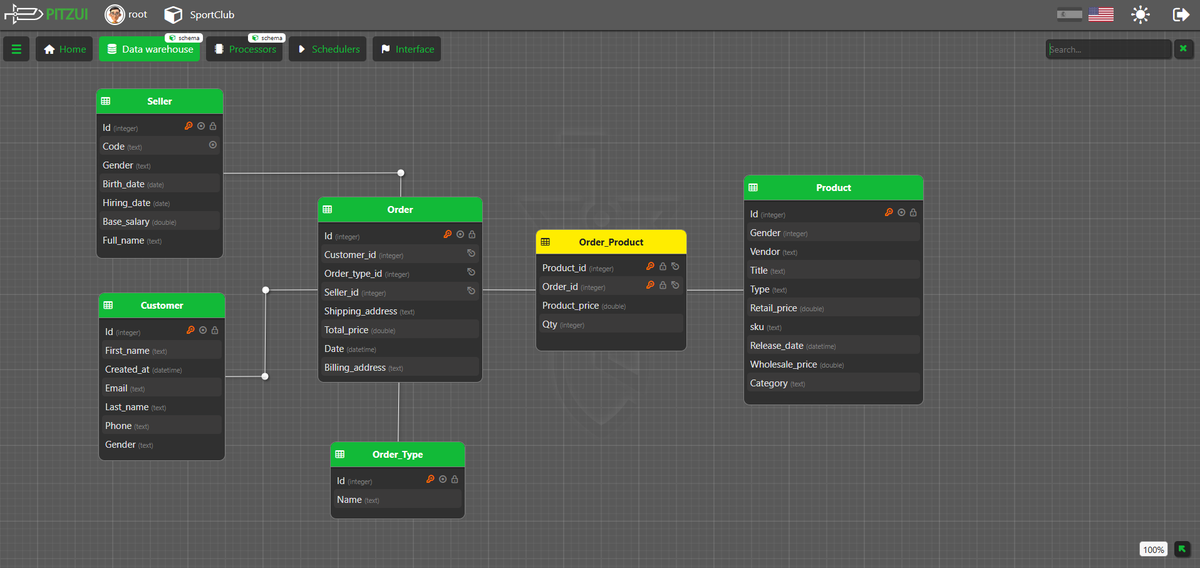Select the yellow Order_Product table header
Image resolution: width=1200 pixels, height=568 pixels.
coord(611,242)
